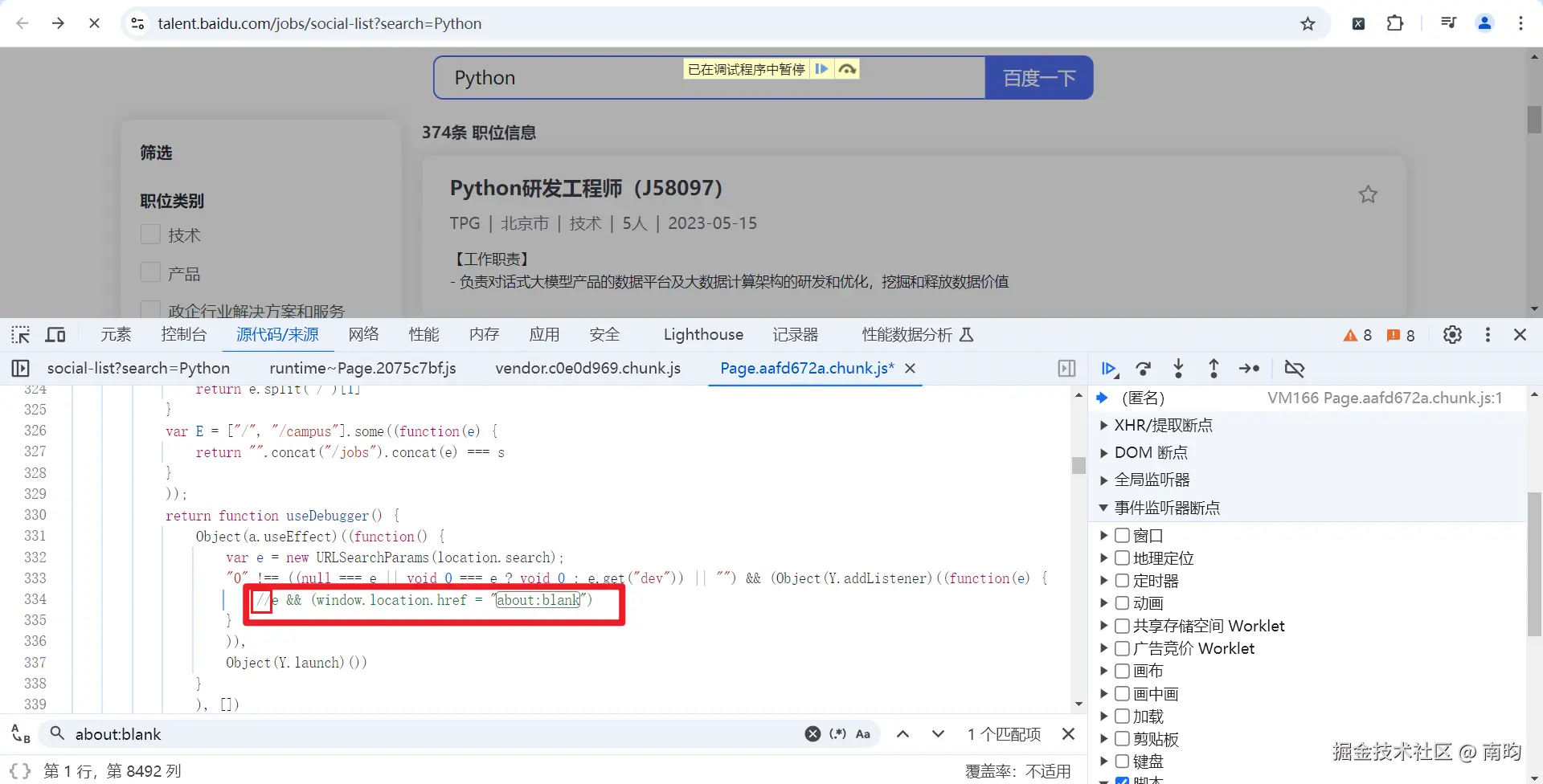Check the 技术 job category filter

[149, 234]
